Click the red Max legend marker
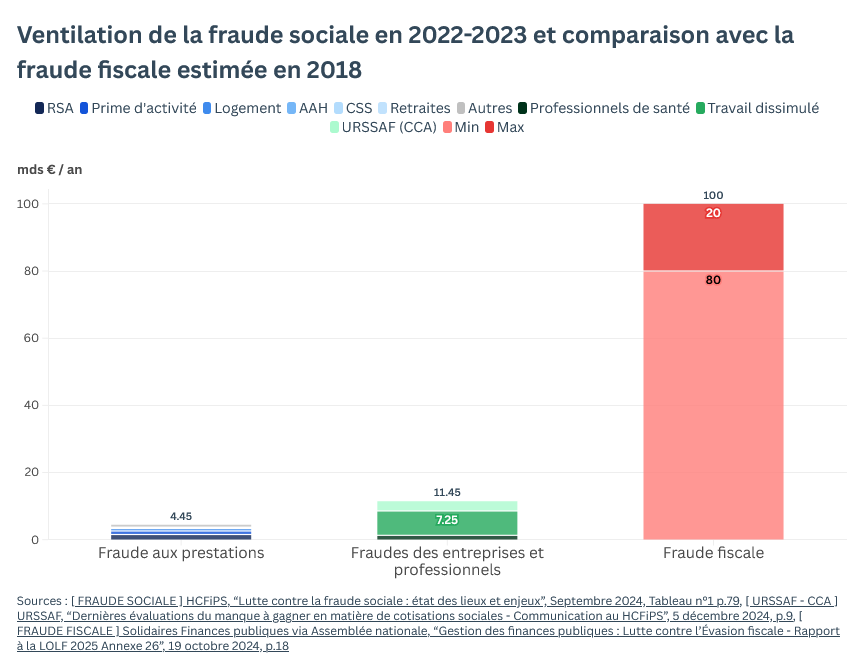Viewport: 866px width, 670px height. coord(489,127)
